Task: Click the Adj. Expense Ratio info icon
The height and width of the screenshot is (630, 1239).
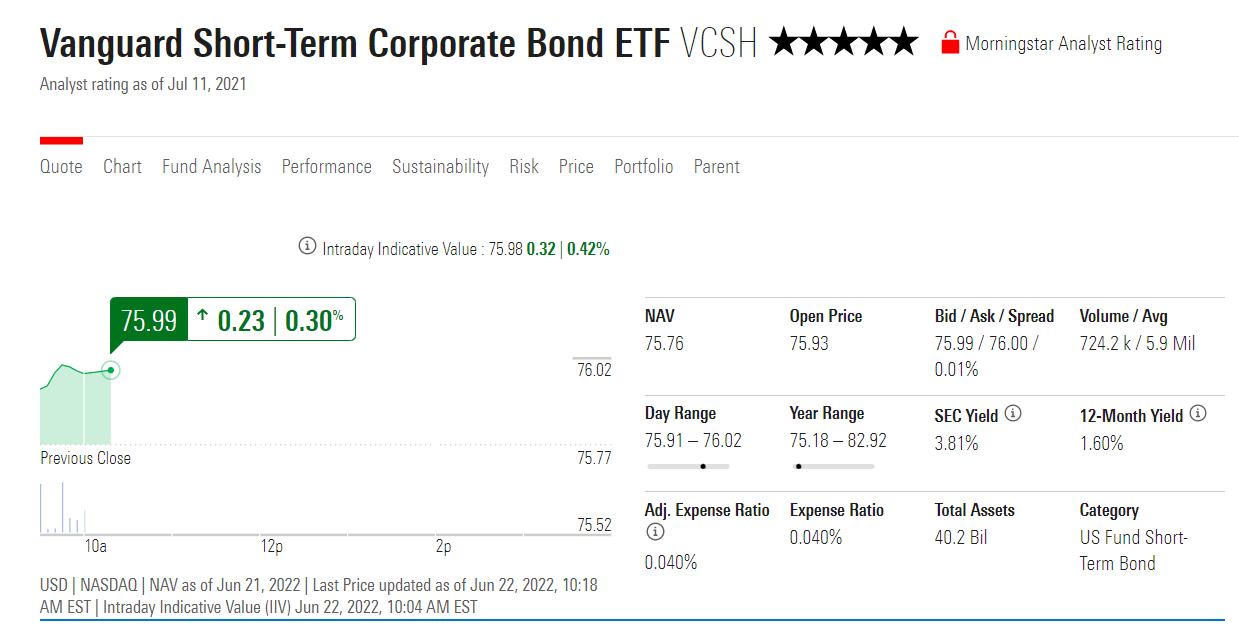Action: [x=655, y=532]
